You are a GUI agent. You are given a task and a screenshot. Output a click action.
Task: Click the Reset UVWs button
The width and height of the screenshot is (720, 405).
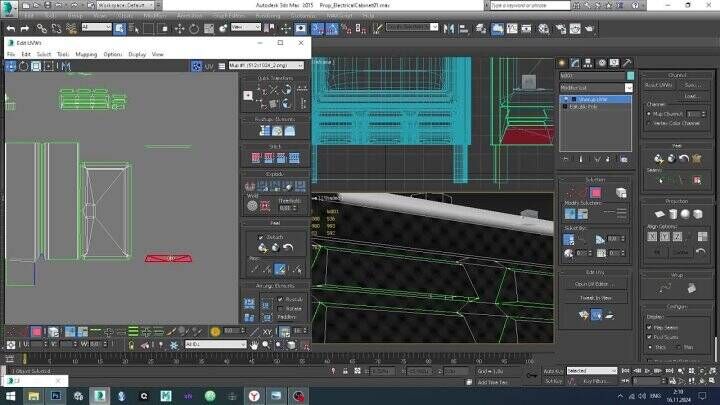658,85
